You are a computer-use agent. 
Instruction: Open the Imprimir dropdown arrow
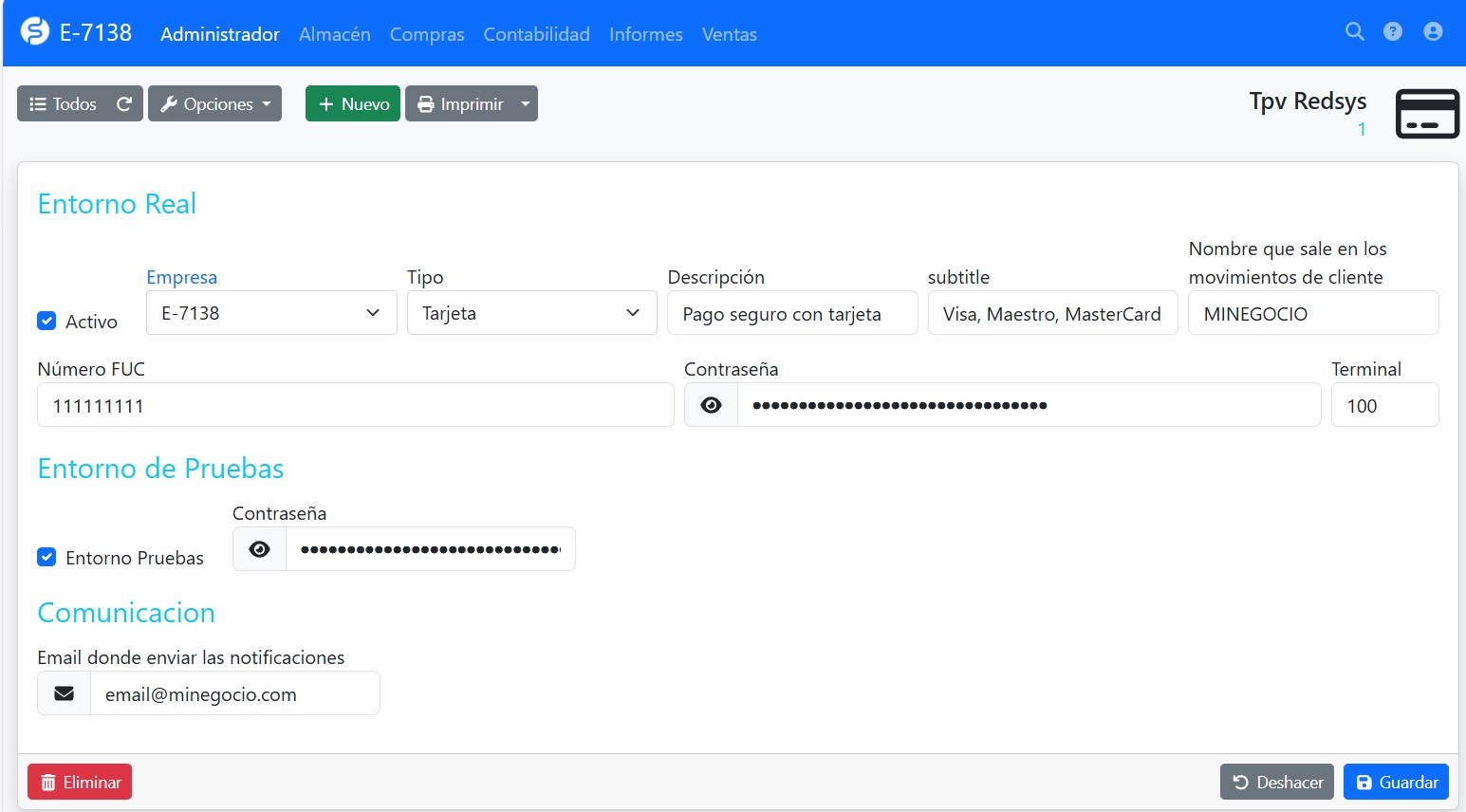pos(526,104)
